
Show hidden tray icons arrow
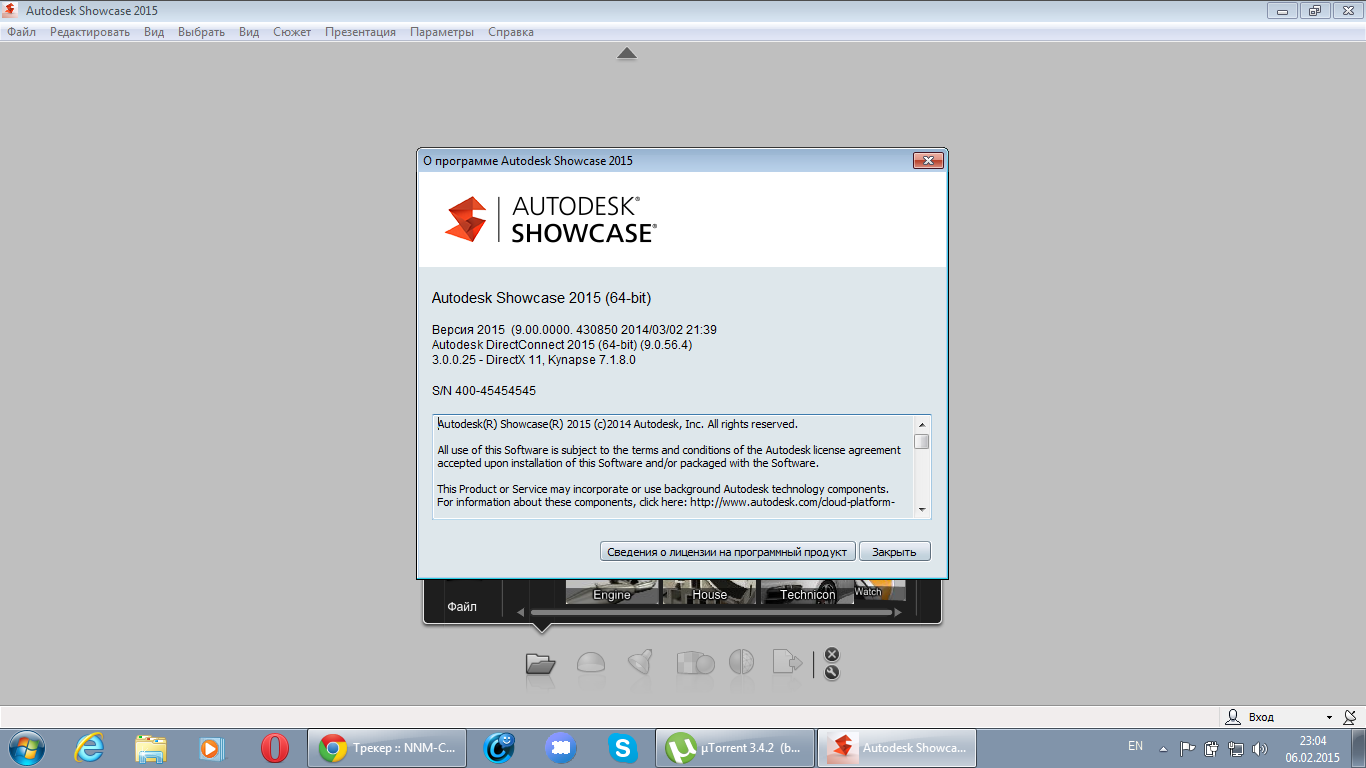(1163, 748)
